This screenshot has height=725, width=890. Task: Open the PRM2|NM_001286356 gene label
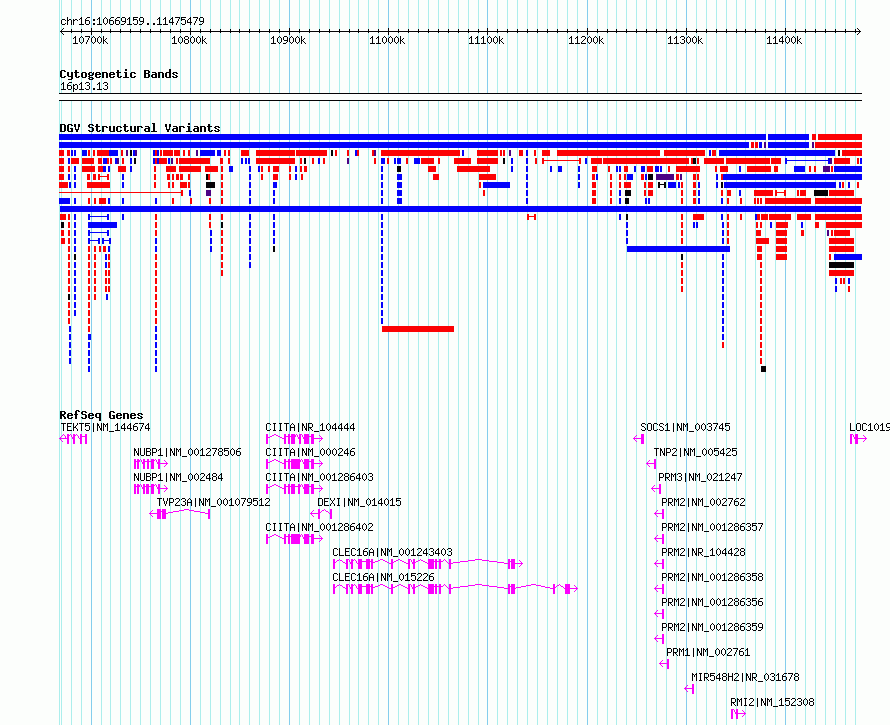(x=712, y=602)
